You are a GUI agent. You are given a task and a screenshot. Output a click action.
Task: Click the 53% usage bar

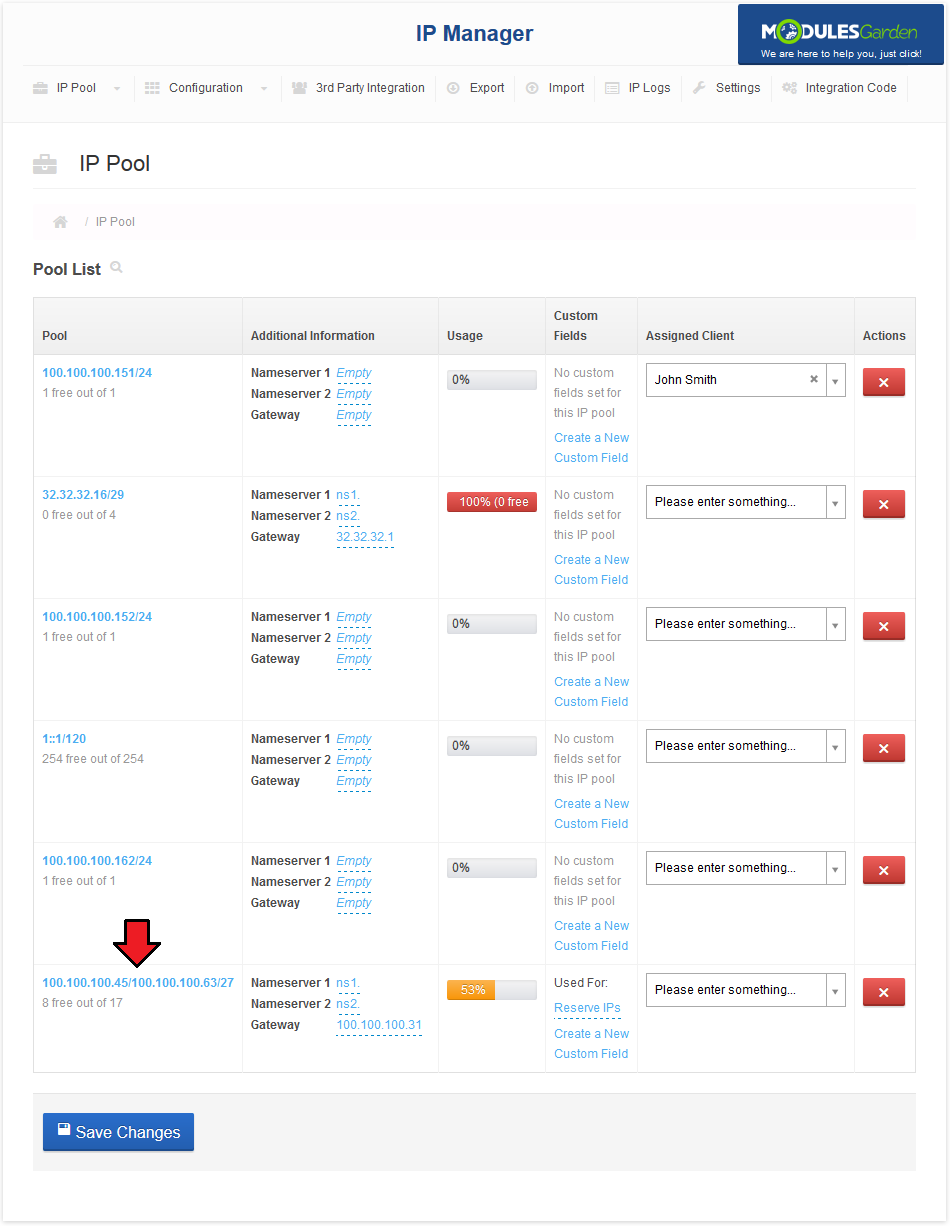pyautogui.click(x=492, y=990)
